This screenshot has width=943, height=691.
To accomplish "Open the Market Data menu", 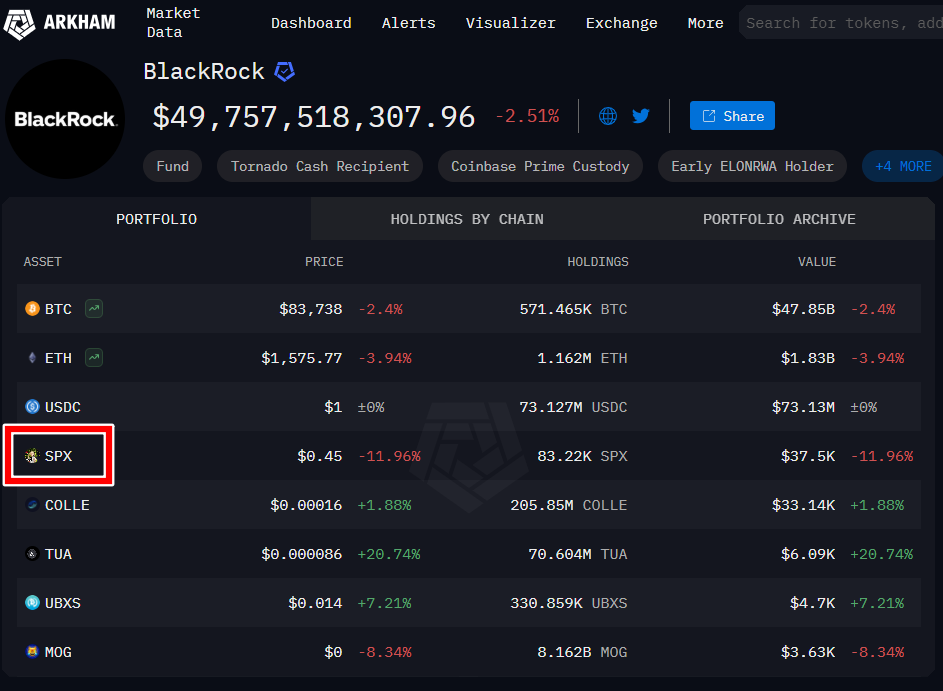I will tap(173, 23).
